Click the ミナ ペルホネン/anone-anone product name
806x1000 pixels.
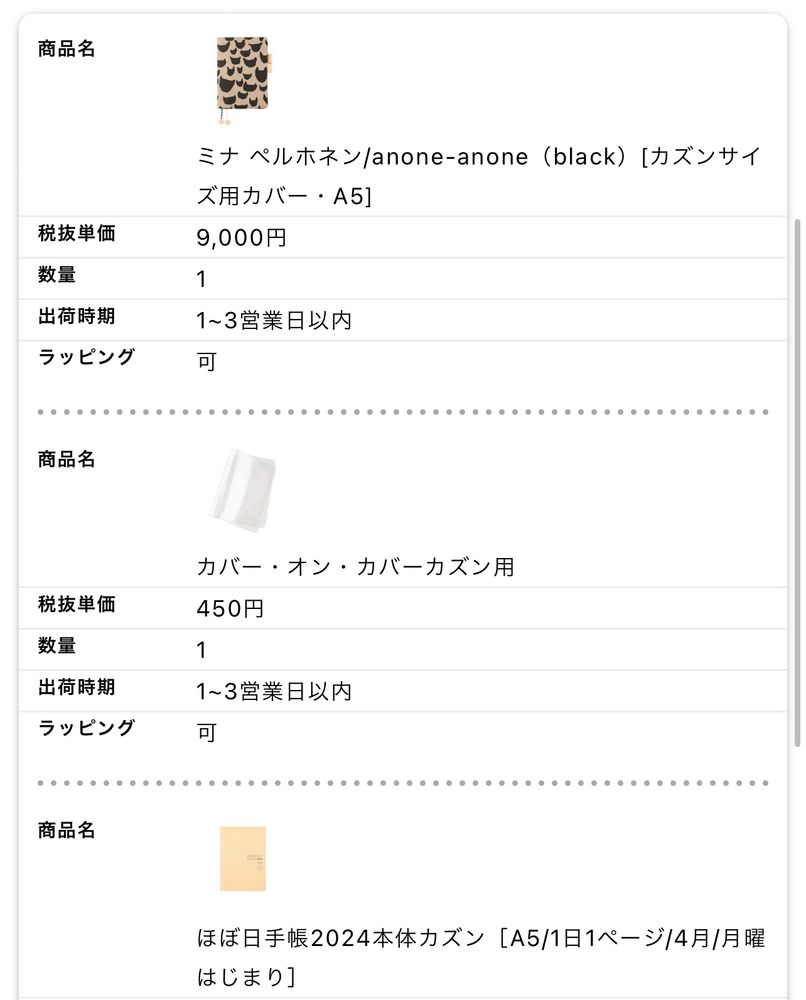coord(479,176)
